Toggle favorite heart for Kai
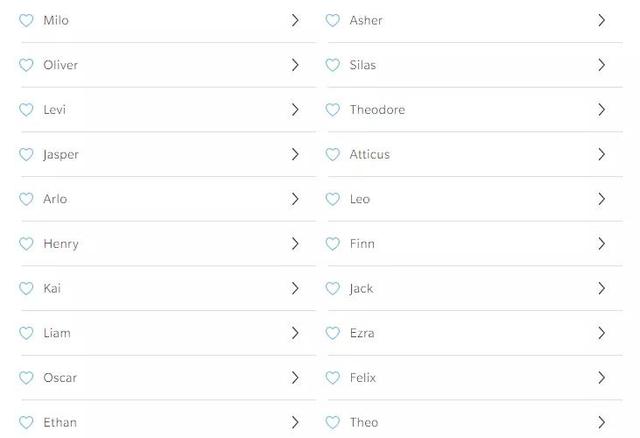The width and height of the screenshot is (640, 438). coord(26,288)
